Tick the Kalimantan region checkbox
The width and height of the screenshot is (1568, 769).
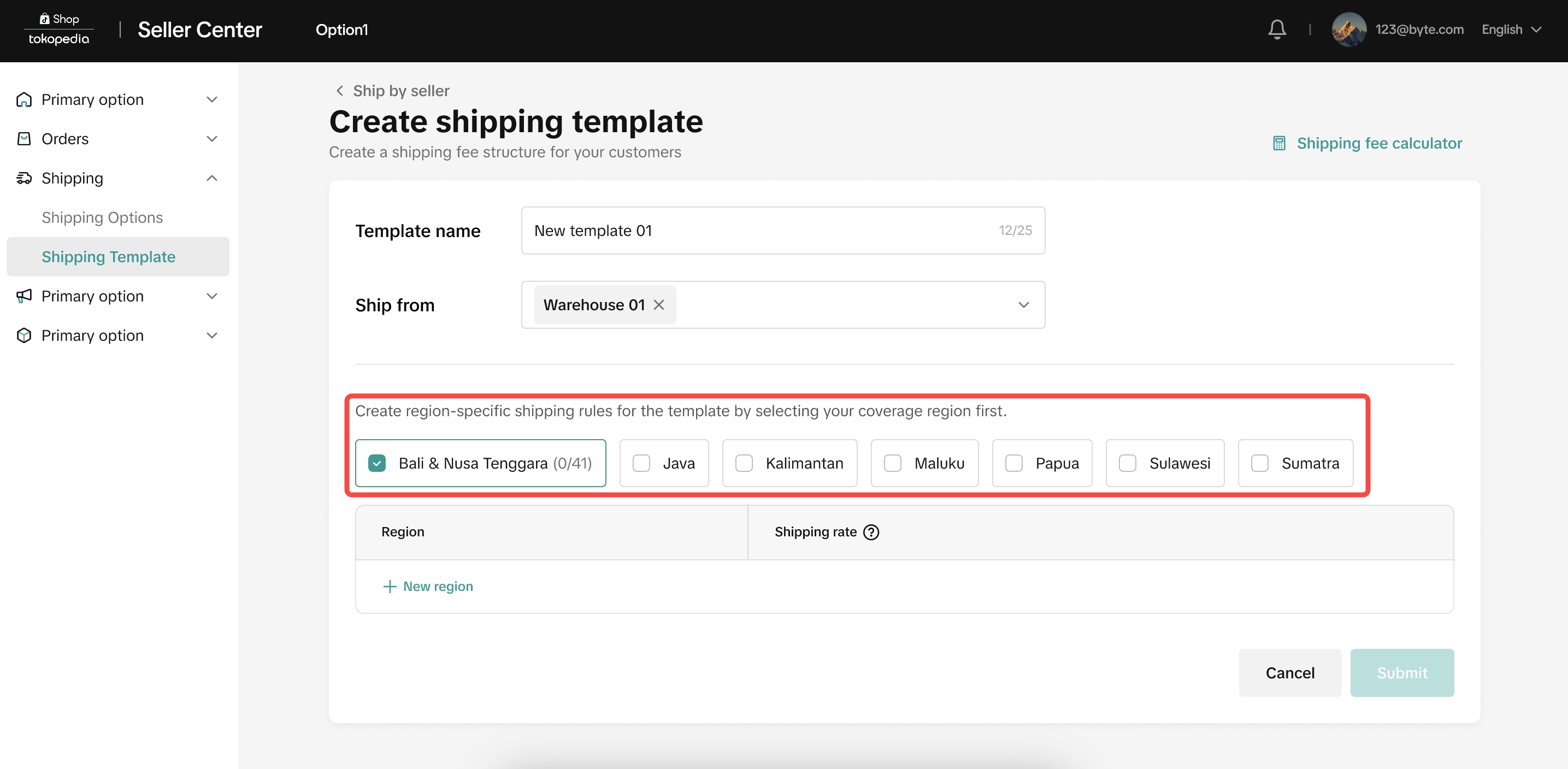coord(744,463)
